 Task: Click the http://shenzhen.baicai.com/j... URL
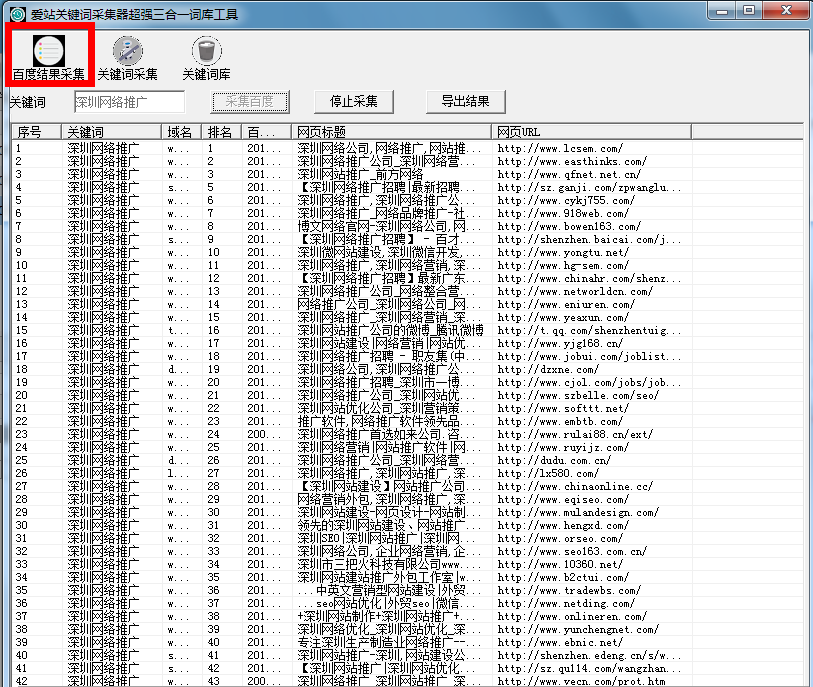click(x=589, y=239)
